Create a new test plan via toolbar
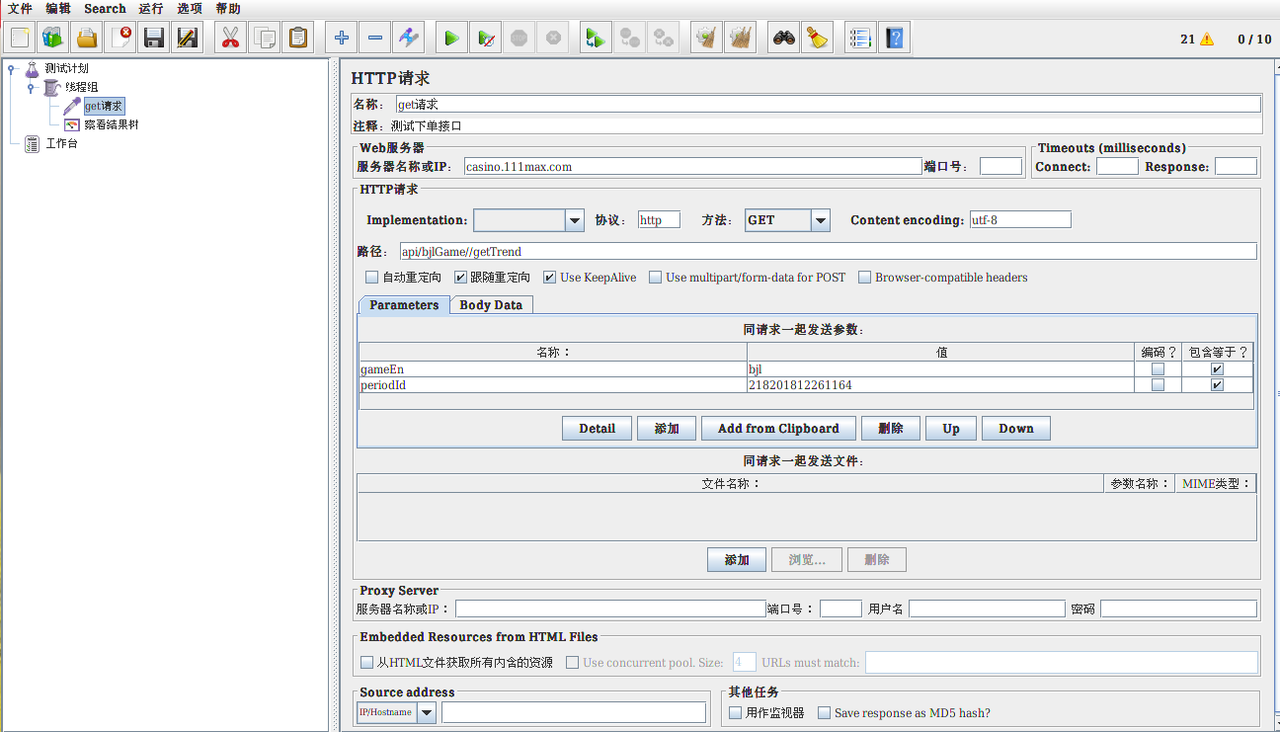This screenshot has width=1280, height=732. click(20, 39)
